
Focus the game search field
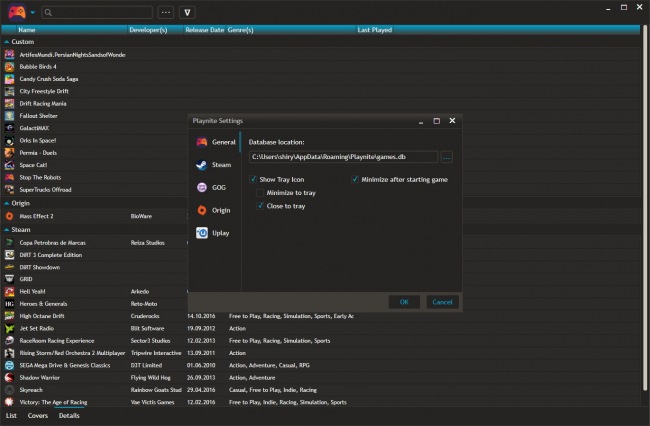point(97,12)
